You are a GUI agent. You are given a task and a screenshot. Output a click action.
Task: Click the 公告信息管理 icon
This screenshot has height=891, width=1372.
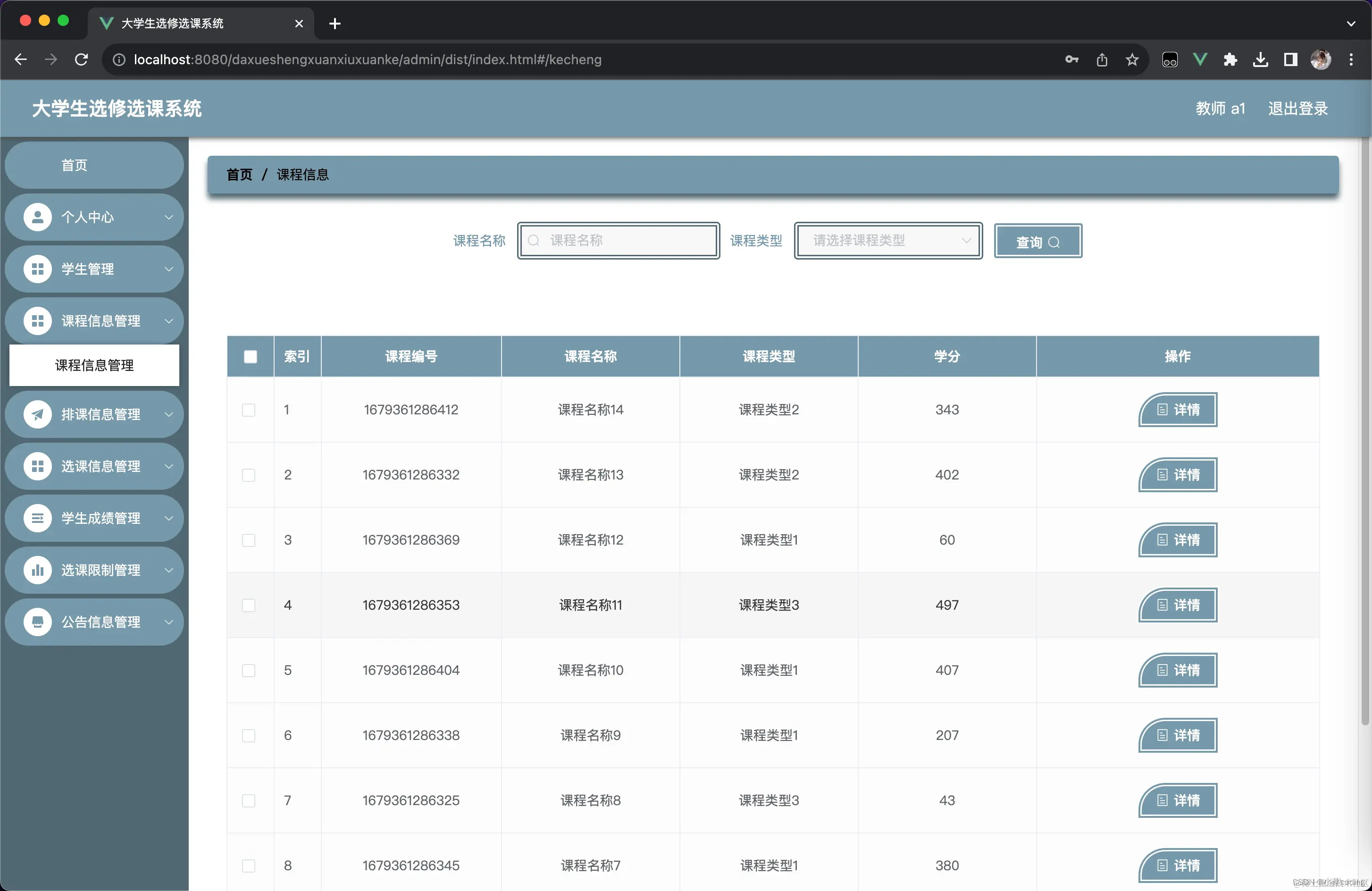click(37, 622)
